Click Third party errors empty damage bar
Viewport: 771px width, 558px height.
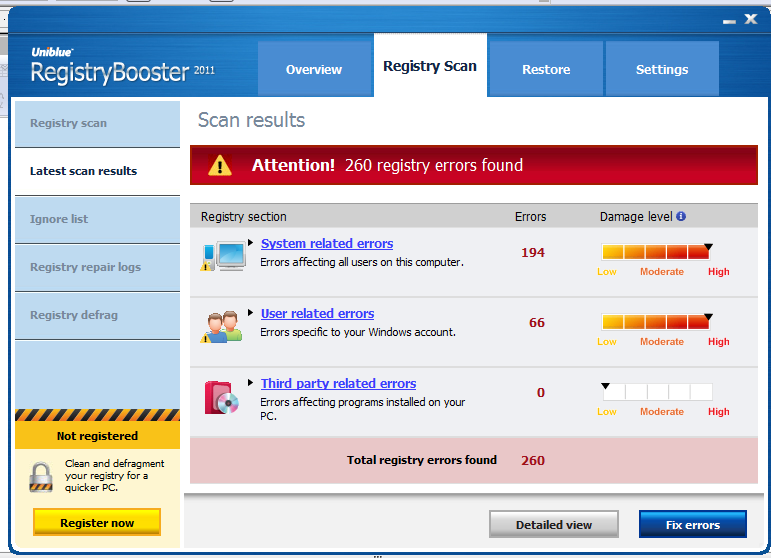657,392
